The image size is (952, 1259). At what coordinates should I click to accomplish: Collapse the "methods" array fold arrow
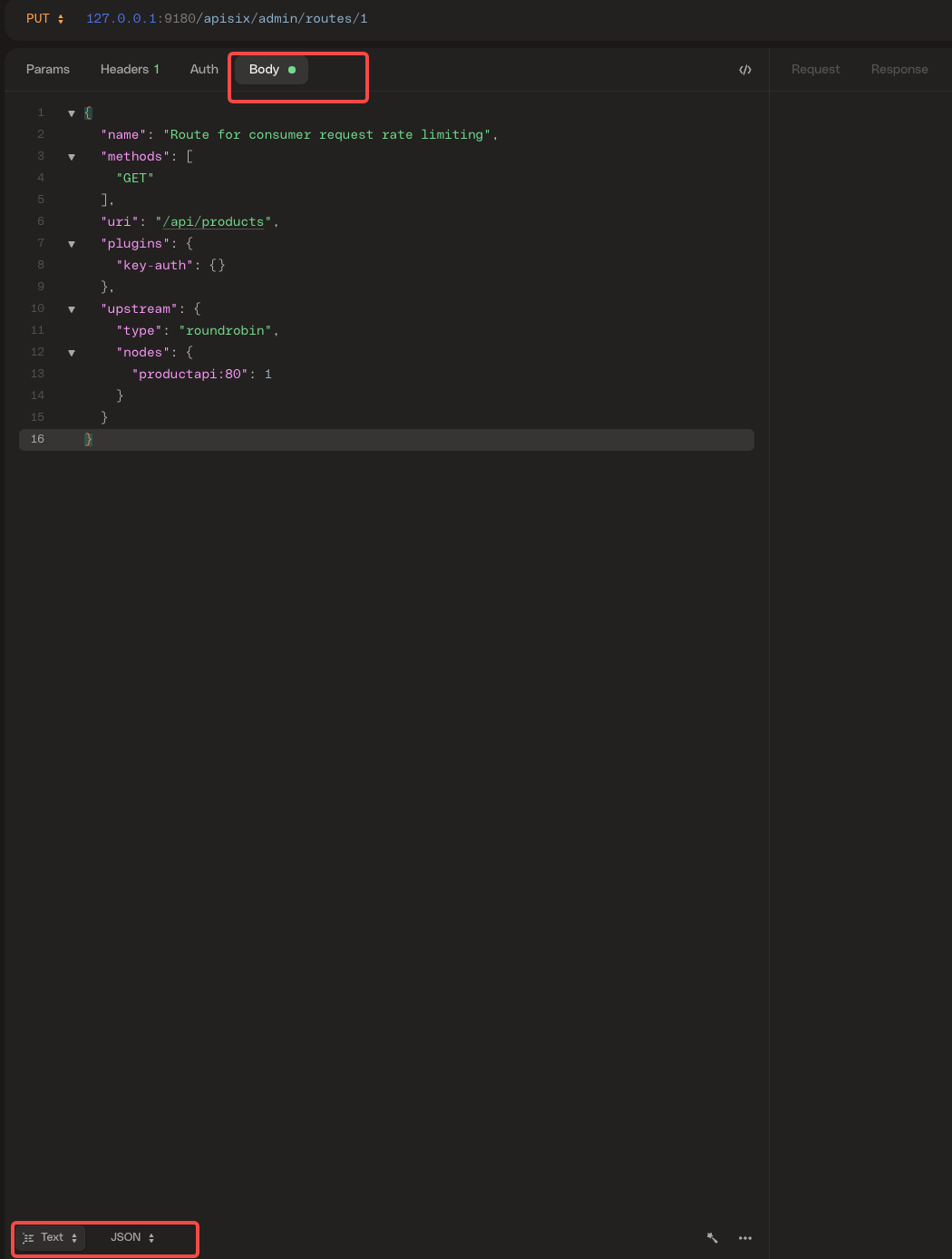(x=72, y=157)
